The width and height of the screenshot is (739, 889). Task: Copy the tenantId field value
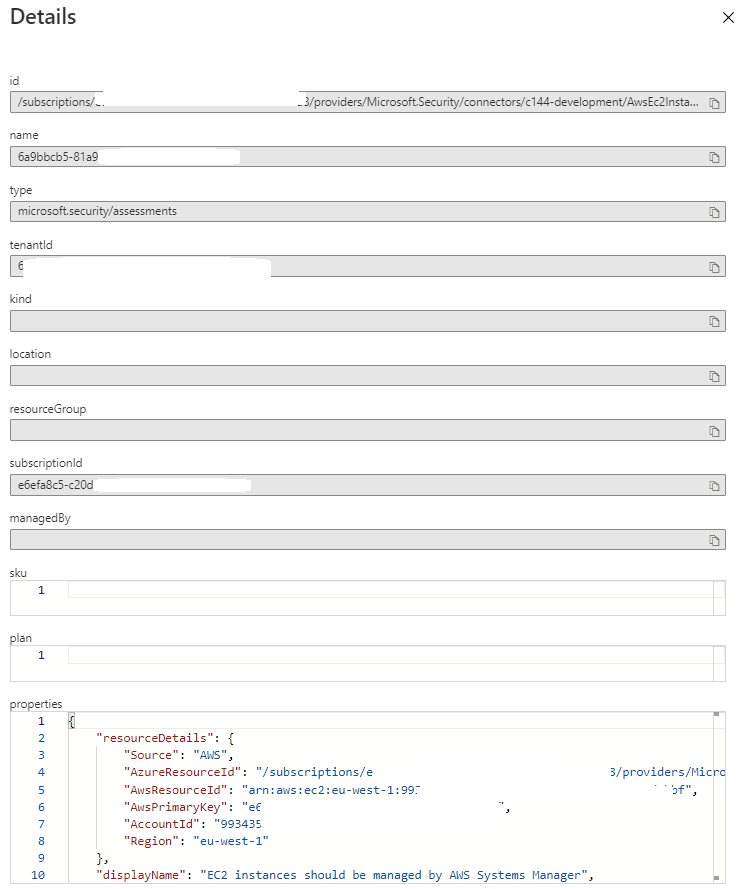click(714, 268)
